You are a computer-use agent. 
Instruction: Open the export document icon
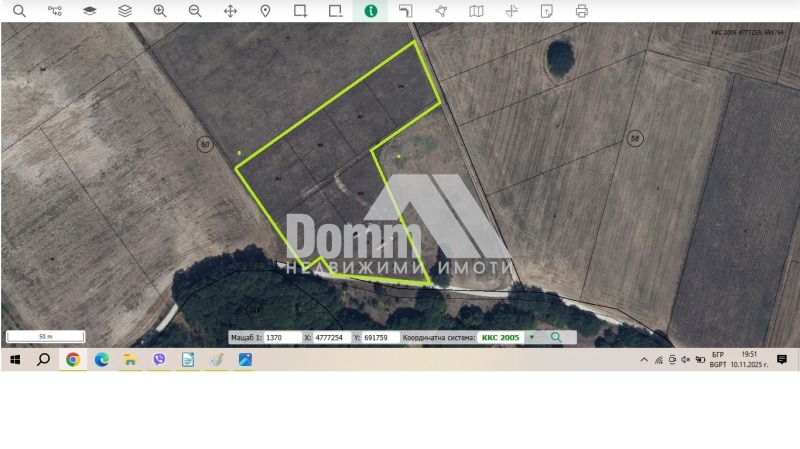pos(546,11)
